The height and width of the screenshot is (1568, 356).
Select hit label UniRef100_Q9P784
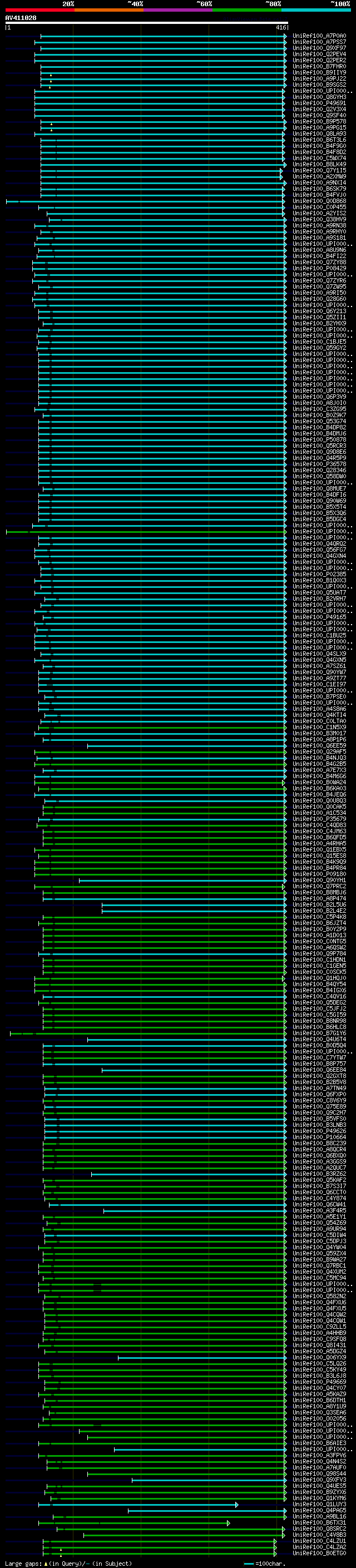tap(319, 953)
